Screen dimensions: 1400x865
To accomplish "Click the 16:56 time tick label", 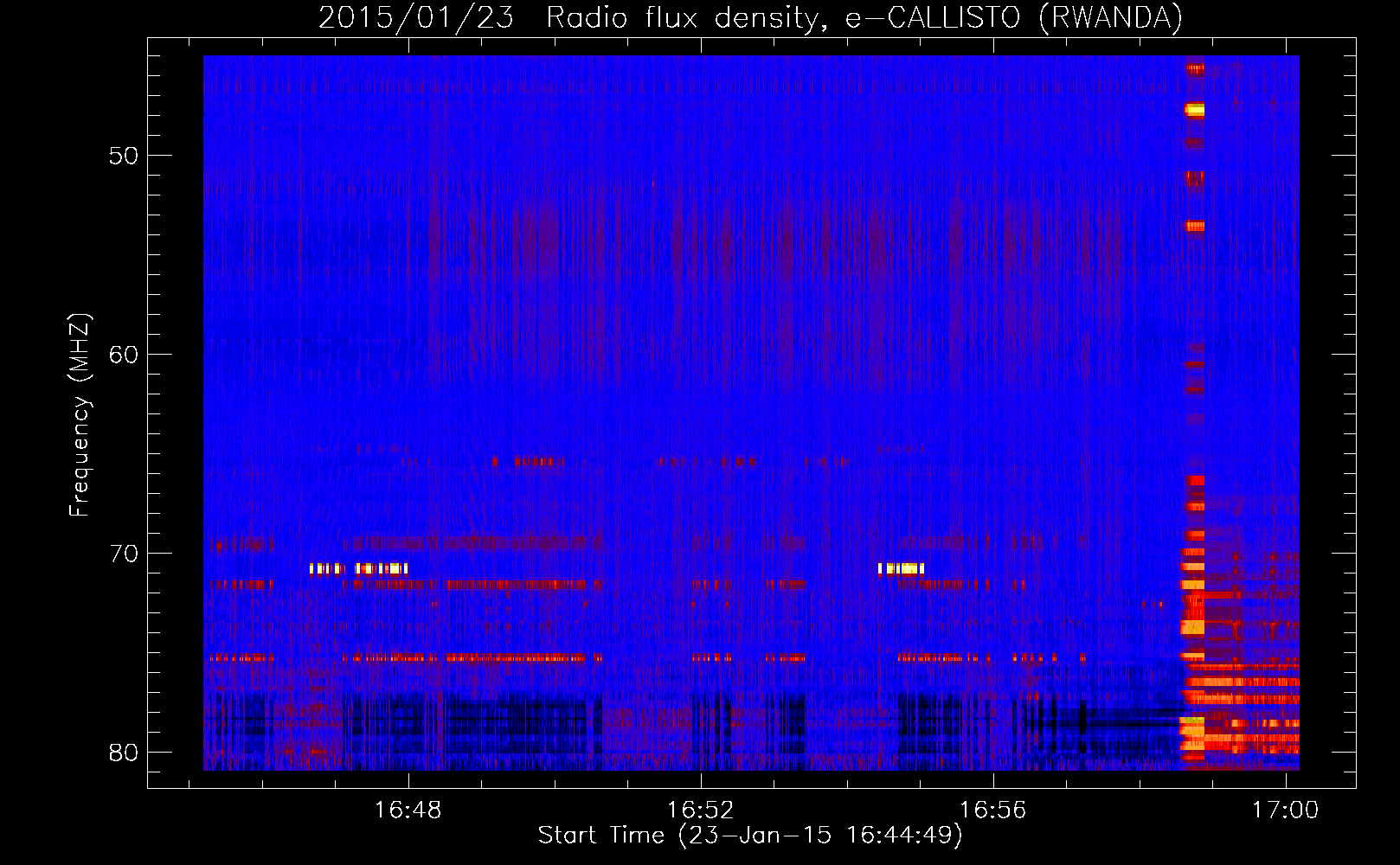I will (x=992, y=811).
